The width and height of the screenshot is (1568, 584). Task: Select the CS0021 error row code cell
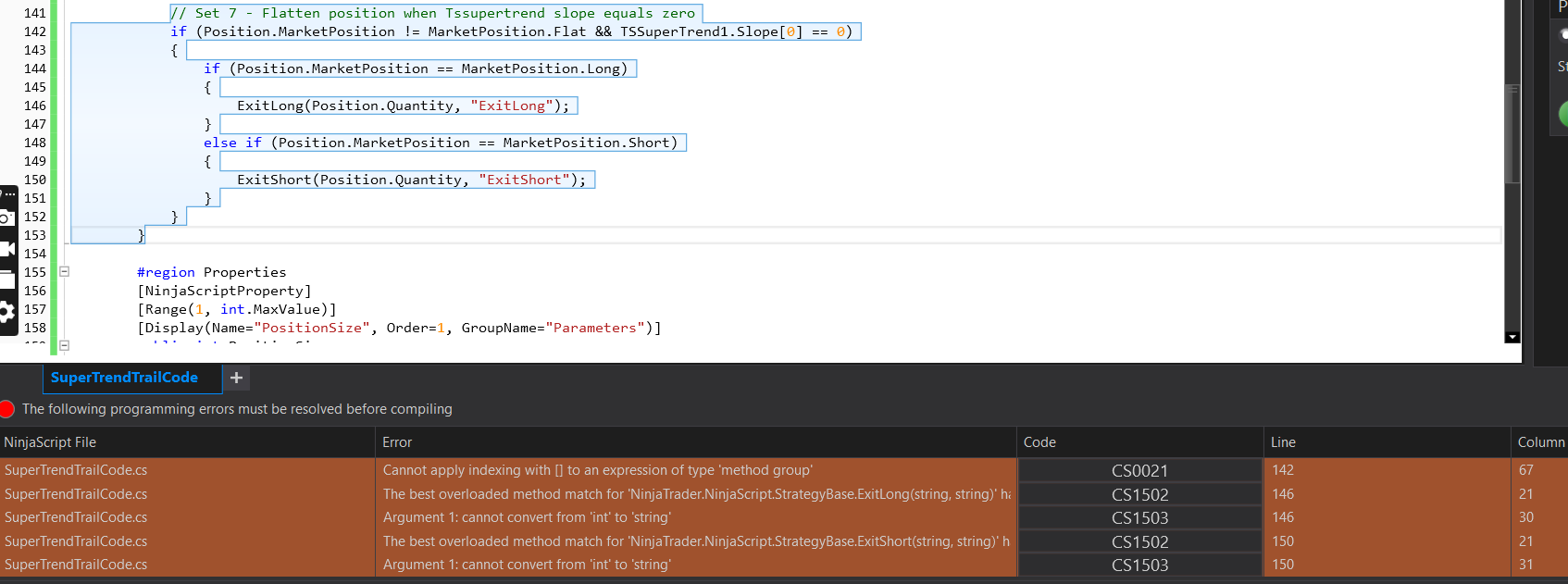point(1139,471)
